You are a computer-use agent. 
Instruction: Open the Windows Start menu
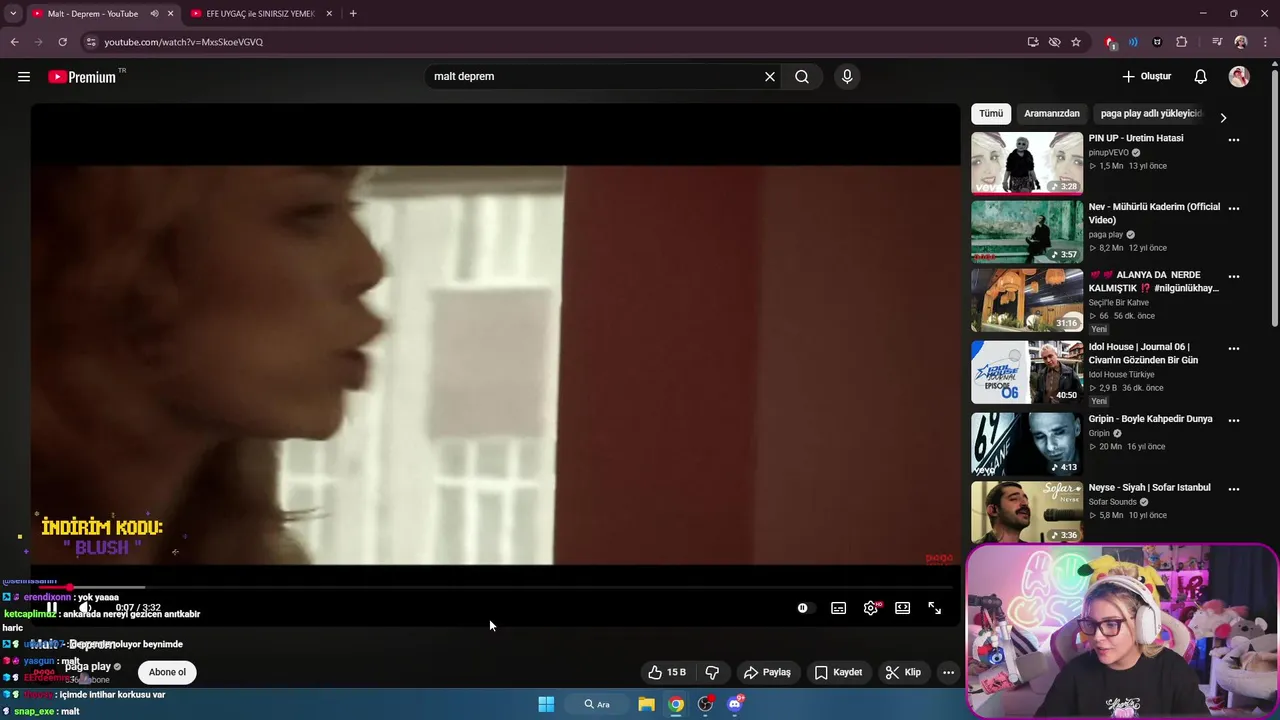(x=546, y=704)
